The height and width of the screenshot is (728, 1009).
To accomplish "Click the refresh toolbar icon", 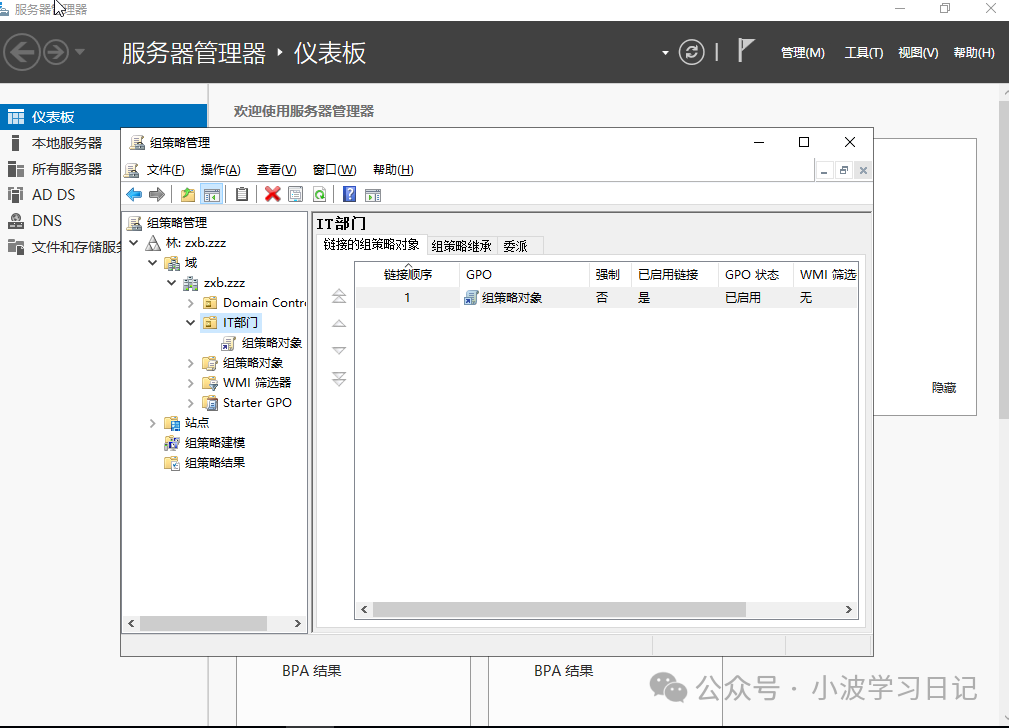I will tap(320, 194).
